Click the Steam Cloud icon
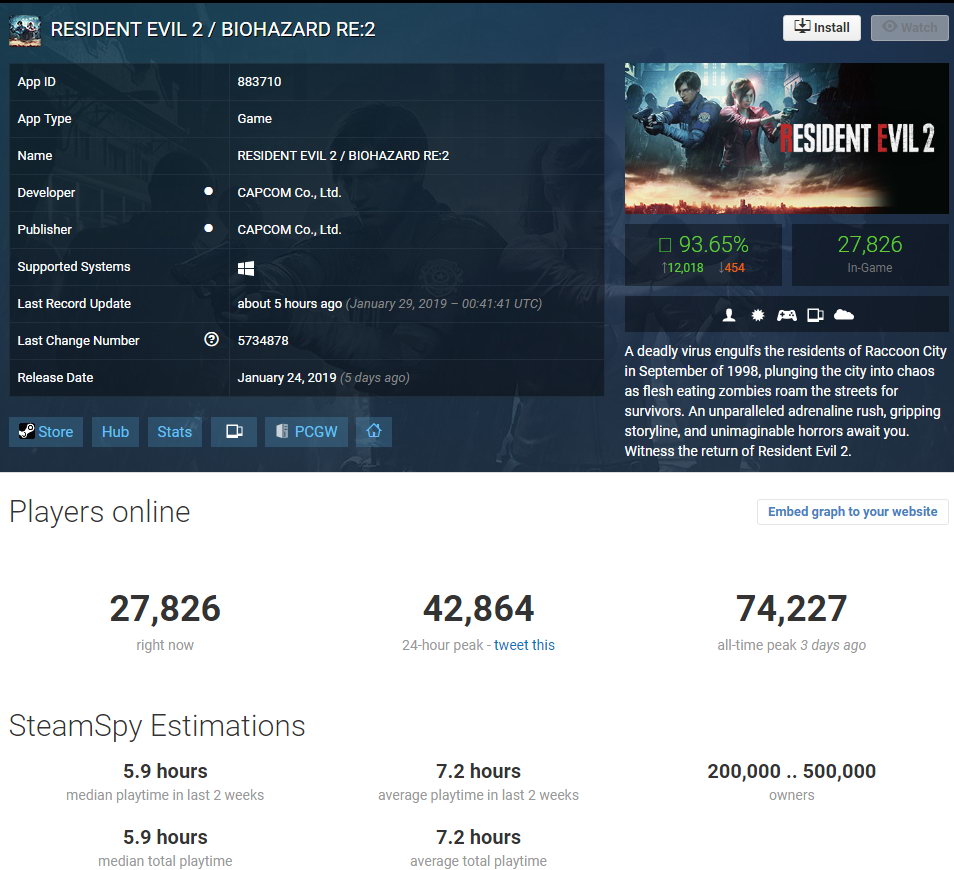Image resolution: width=954 pixels, height=870 pixels. coord(844,313)
